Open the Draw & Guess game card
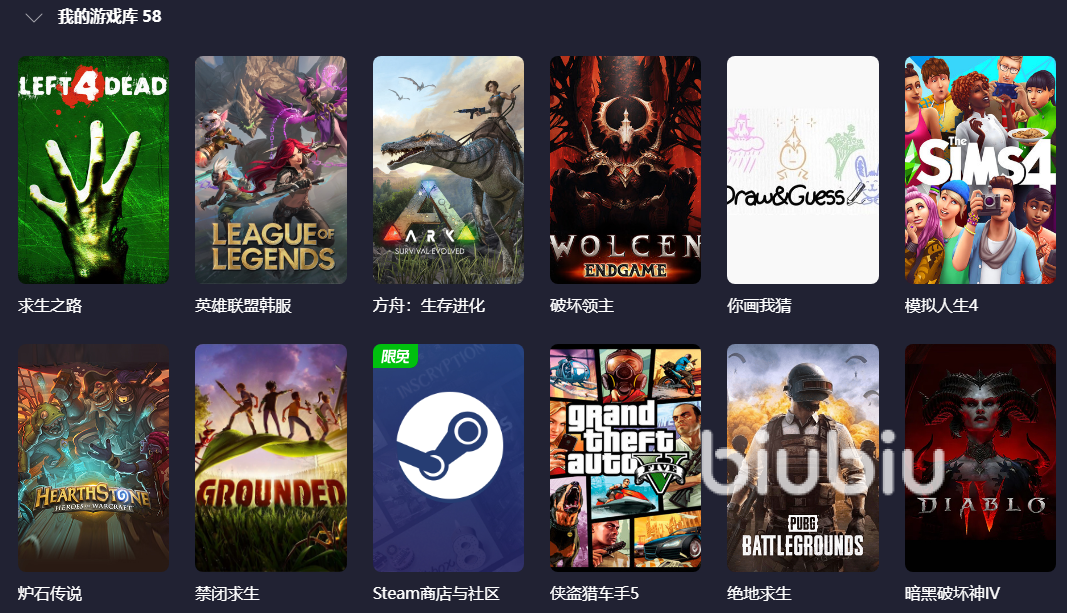The height and width of the screenshot is (613, 1067). [x=803, y=169]
